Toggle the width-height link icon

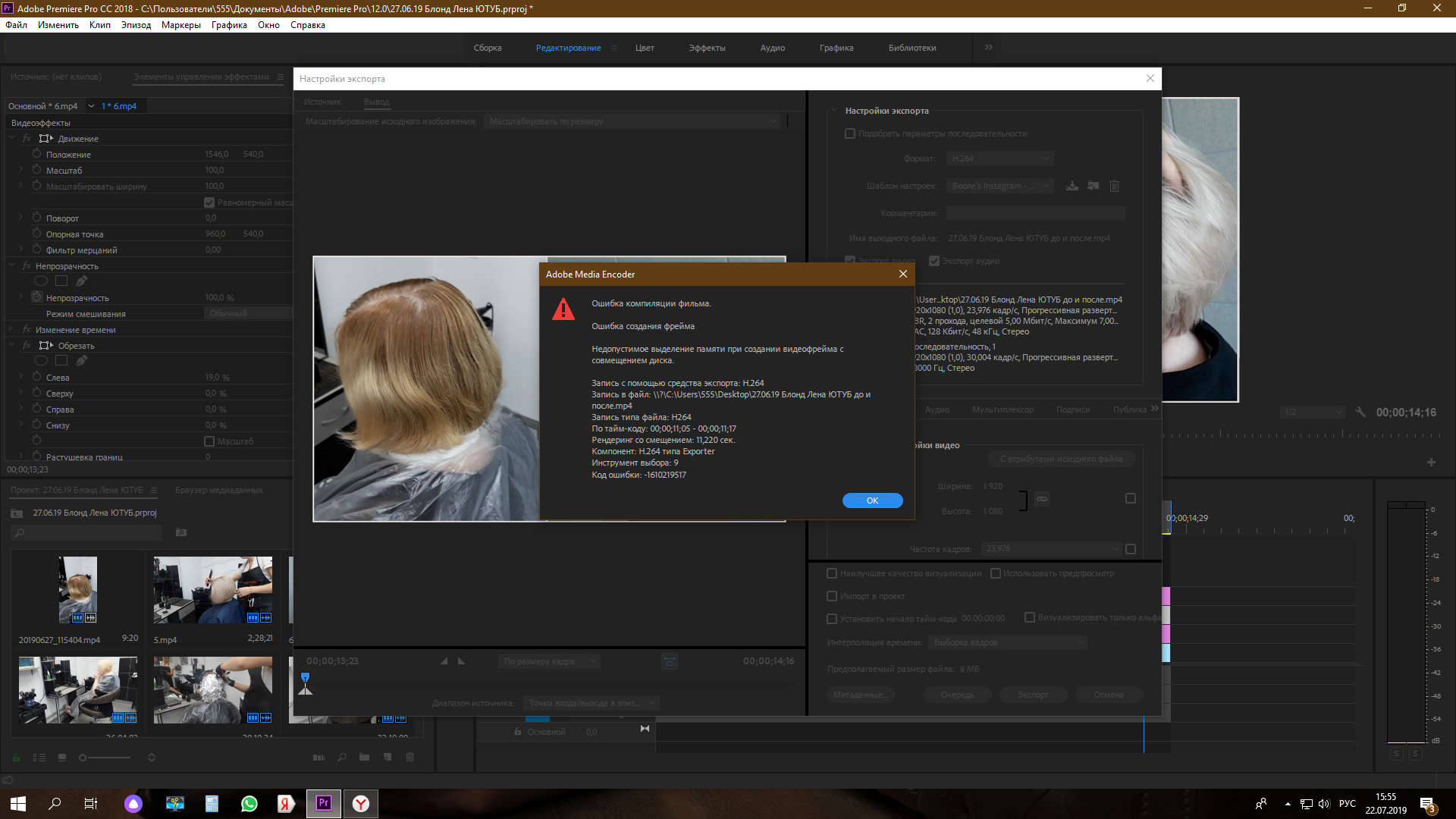[x=1042, y=499]
